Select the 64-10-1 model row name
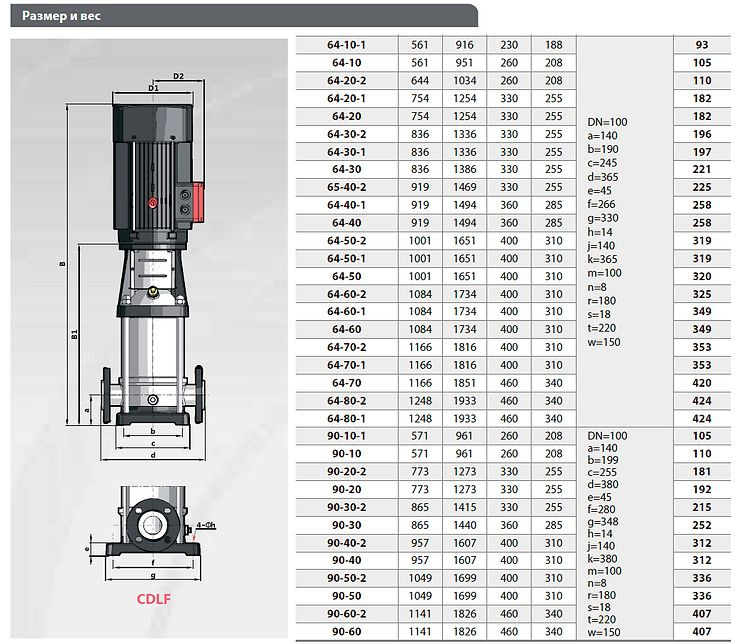 point(347,45)
